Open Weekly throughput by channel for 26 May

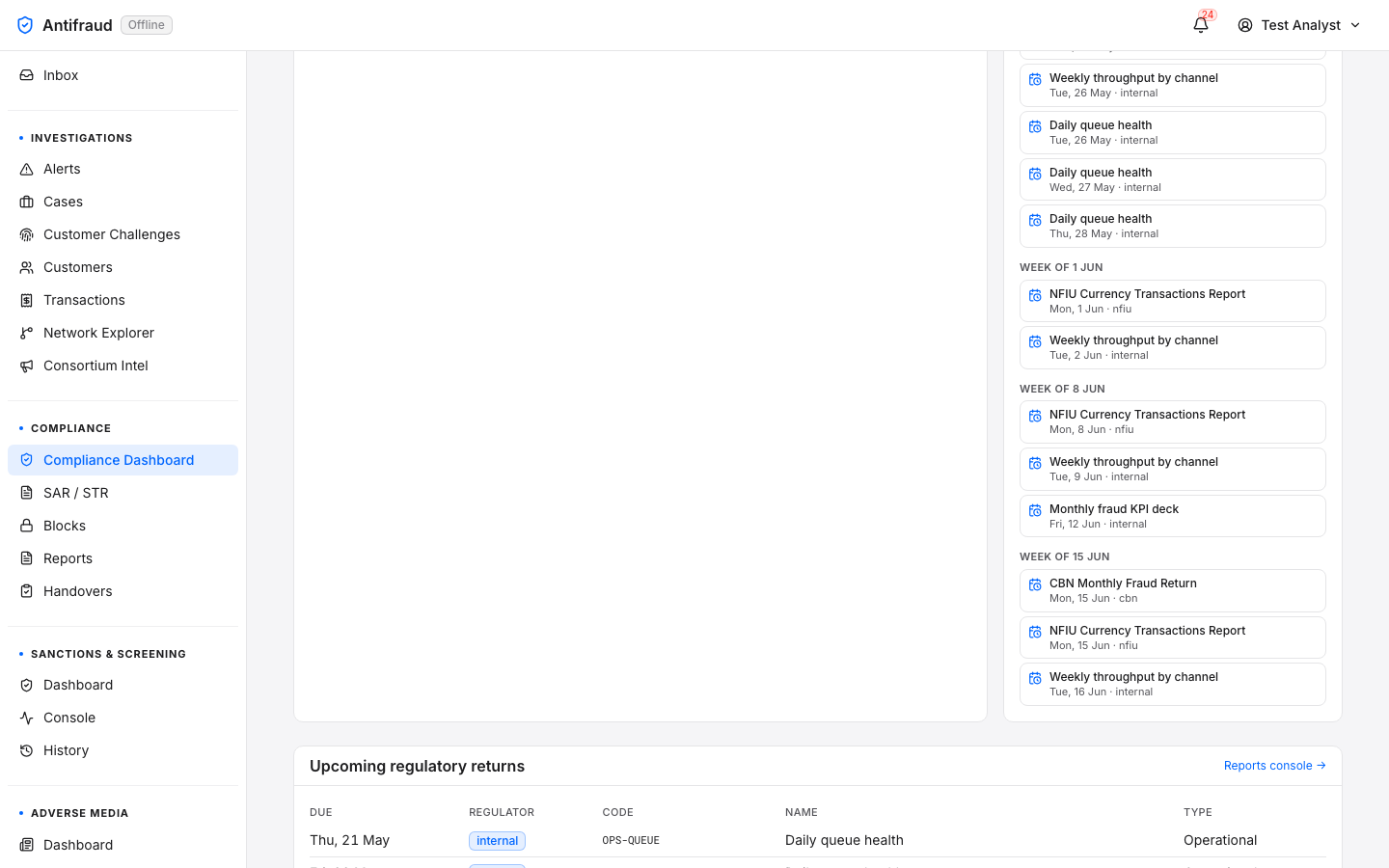[x=1173, y=85]
